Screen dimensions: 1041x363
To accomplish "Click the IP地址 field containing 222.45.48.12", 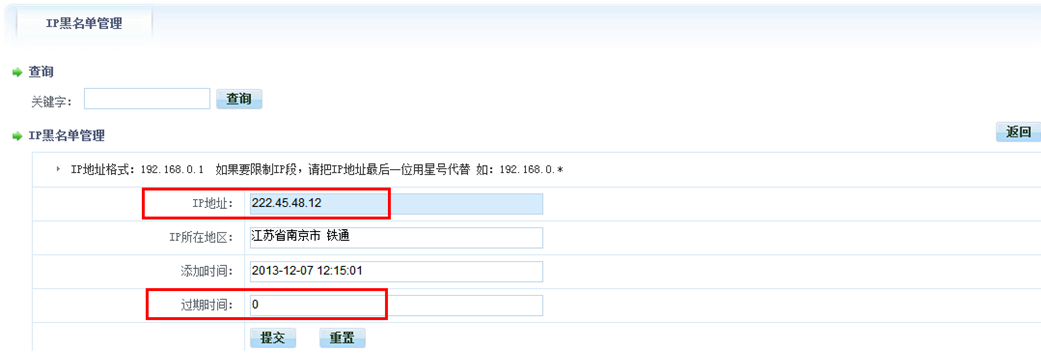I will click(396, 204).
